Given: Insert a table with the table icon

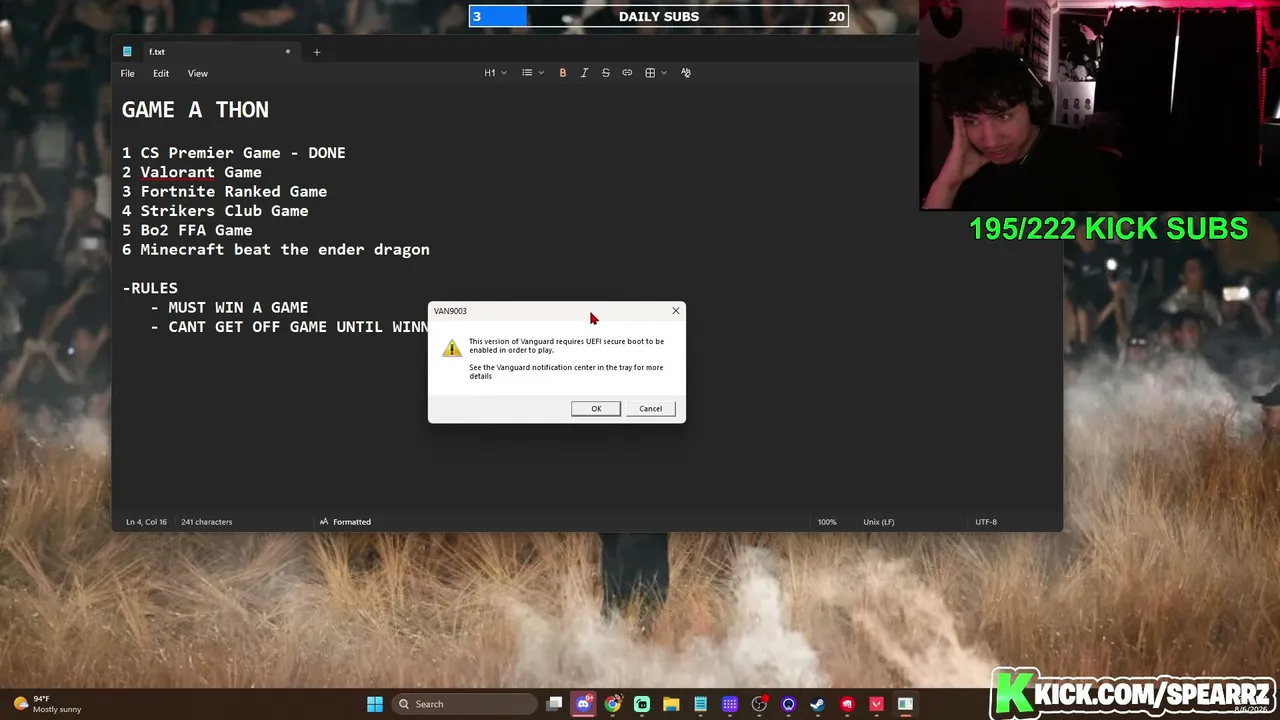Looking at the screenshot, I should point(650,73).
